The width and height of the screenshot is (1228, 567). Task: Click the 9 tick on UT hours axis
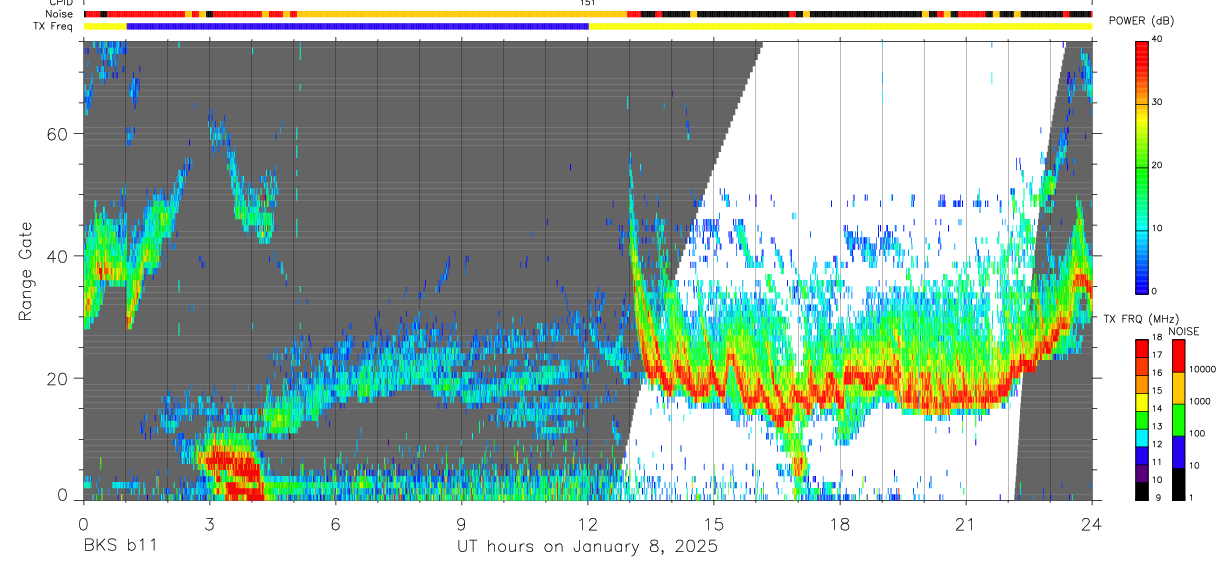pyautogui.click(x=462, y=523)
